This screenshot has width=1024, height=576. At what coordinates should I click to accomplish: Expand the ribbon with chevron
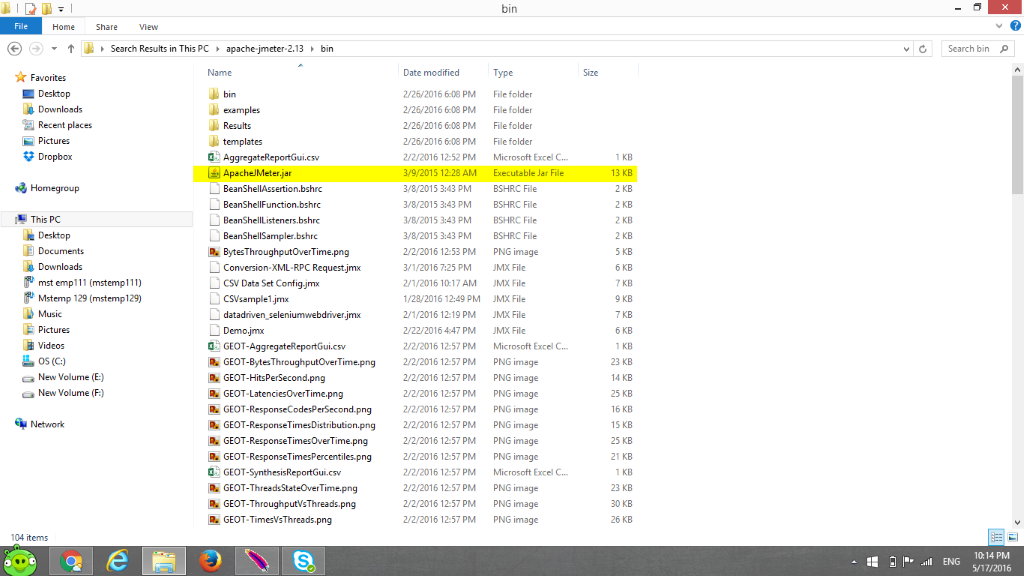pyautogui.click(x=999, y=26)
